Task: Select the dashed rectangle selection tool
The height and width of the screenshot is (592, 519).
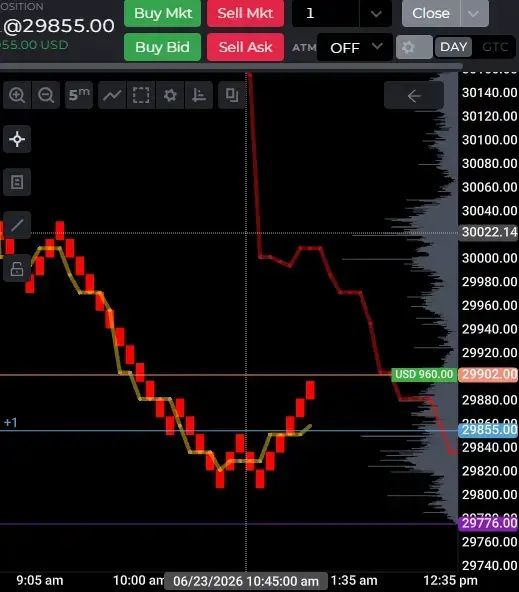Action: click(x=141, y=95)
